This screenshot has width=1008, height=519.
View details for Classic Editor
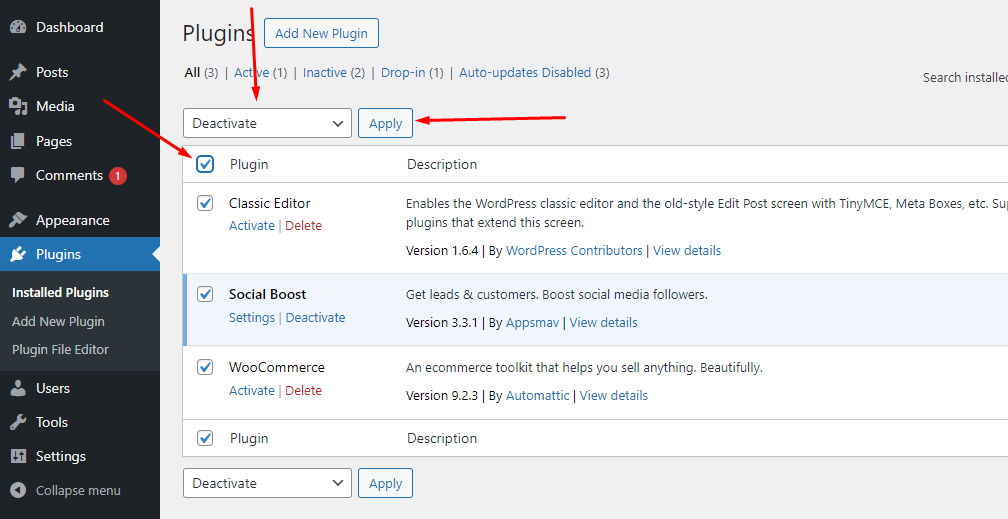687,251
